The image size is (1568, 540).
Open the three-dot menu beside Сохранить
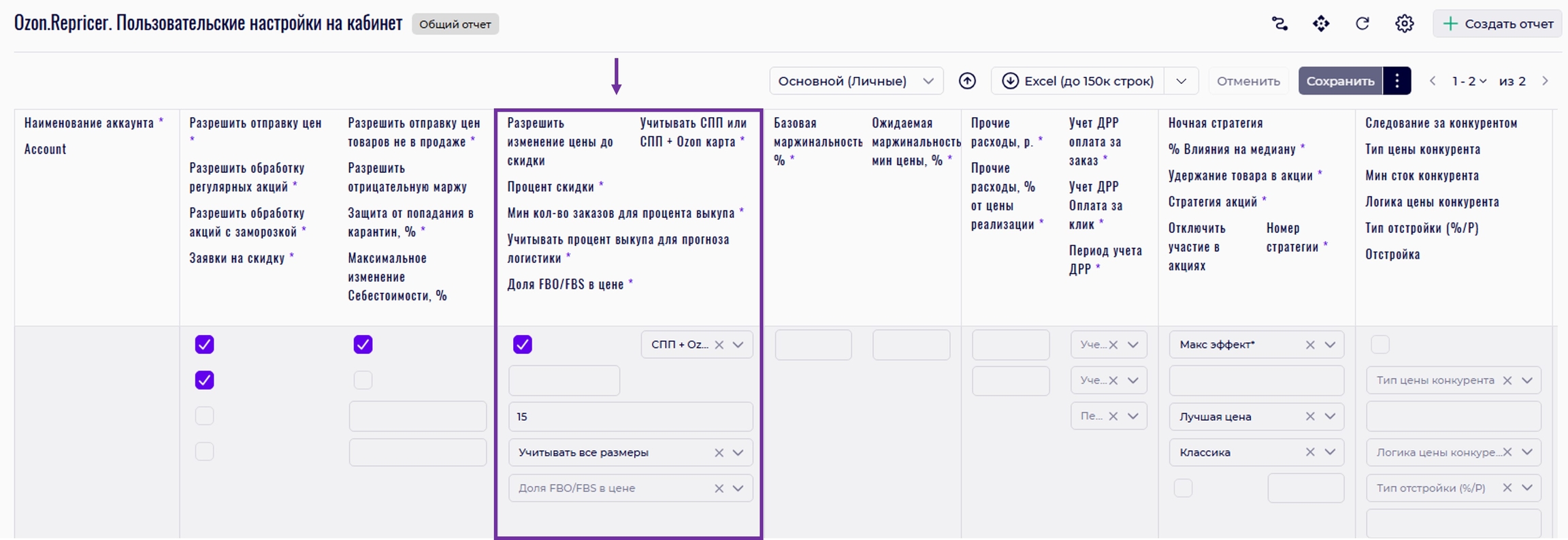[x=1396, y=81]
